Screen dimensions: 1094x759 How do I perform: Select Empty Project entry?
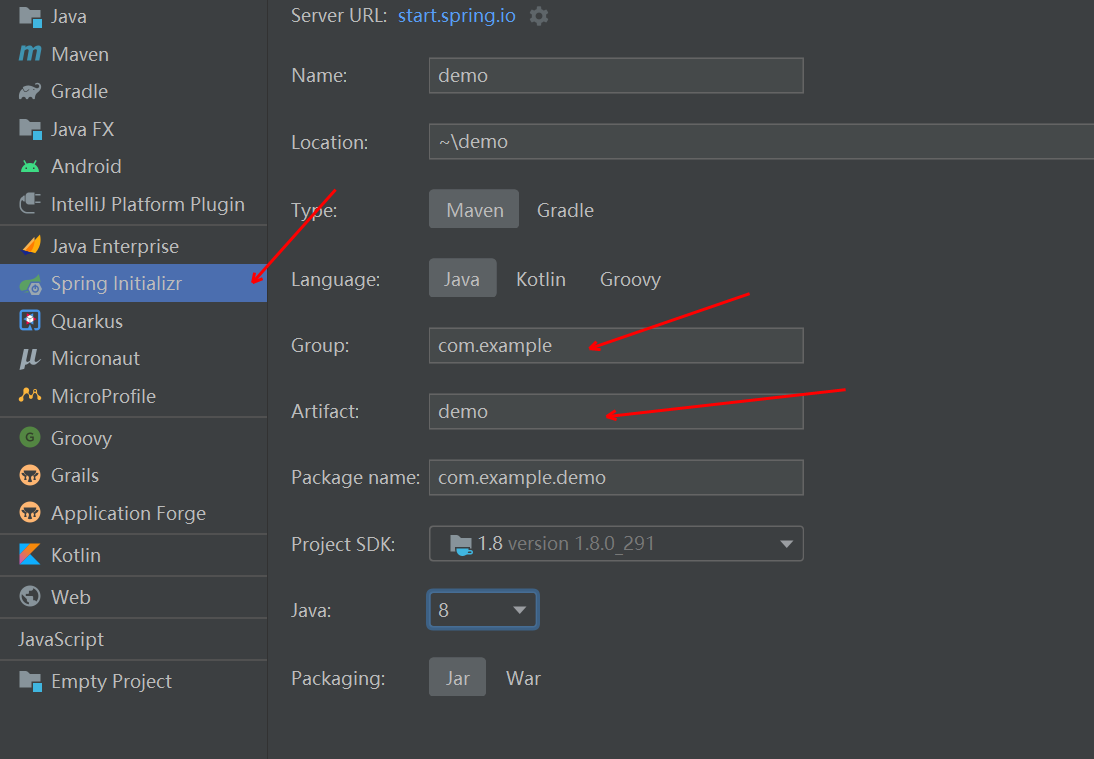[x=133, y=681]
